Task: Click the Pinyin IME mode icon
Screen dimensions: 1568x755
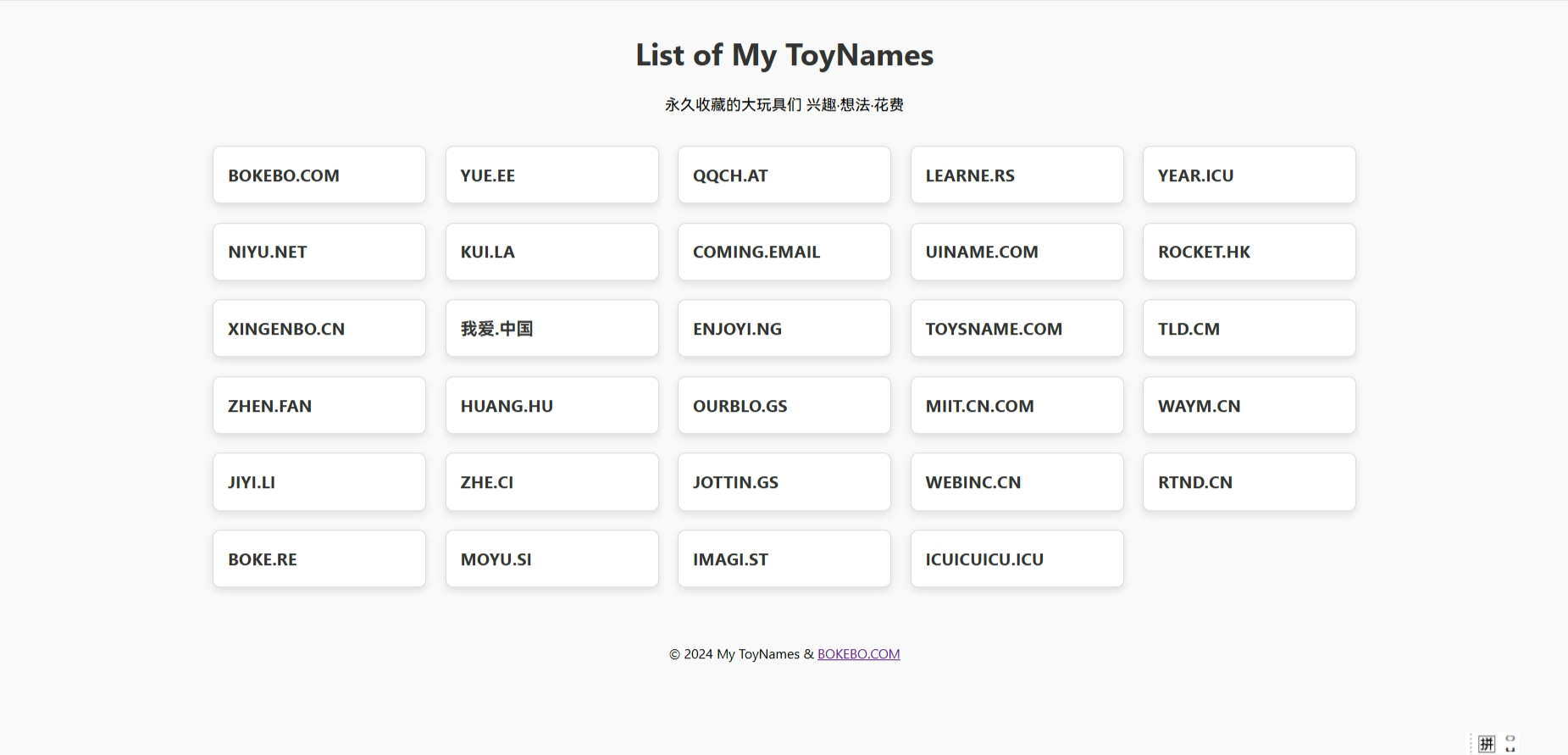Action: [1487, 744]
